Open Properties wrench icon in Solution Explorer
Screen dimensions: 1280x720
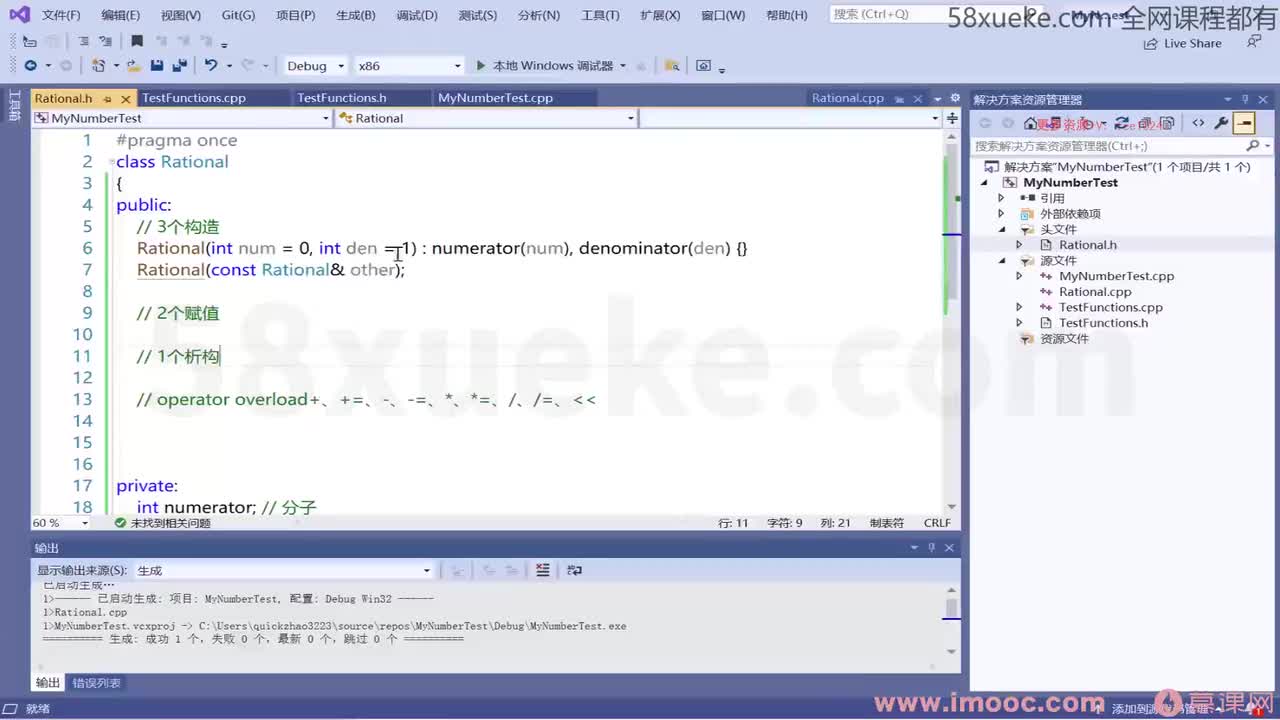click(1221, 123)
